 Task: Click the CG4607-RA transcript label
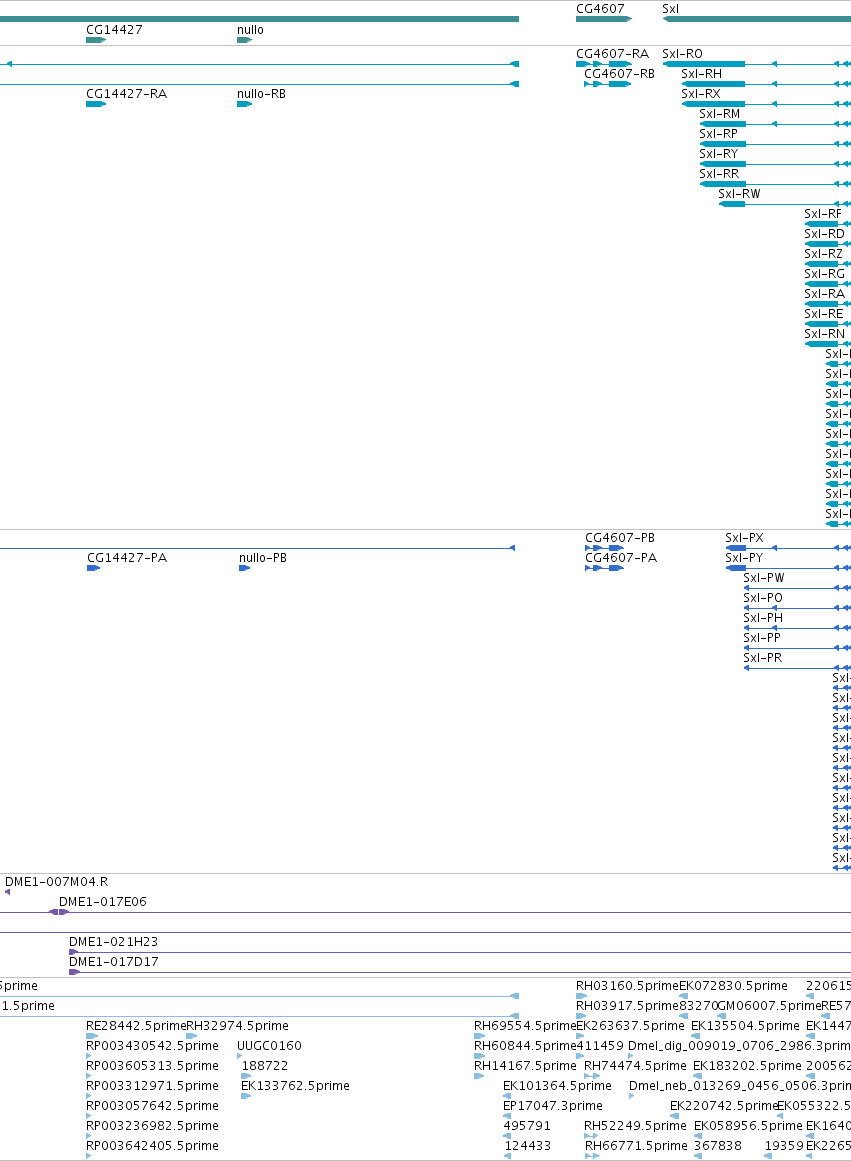pos(613,54)
